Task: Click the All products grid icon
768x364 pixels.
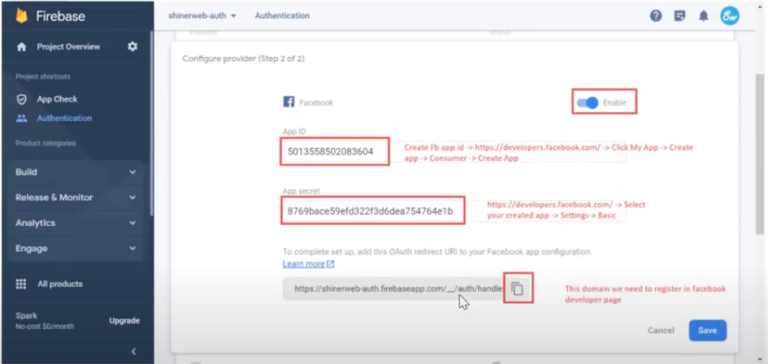Action: [21, 284]
